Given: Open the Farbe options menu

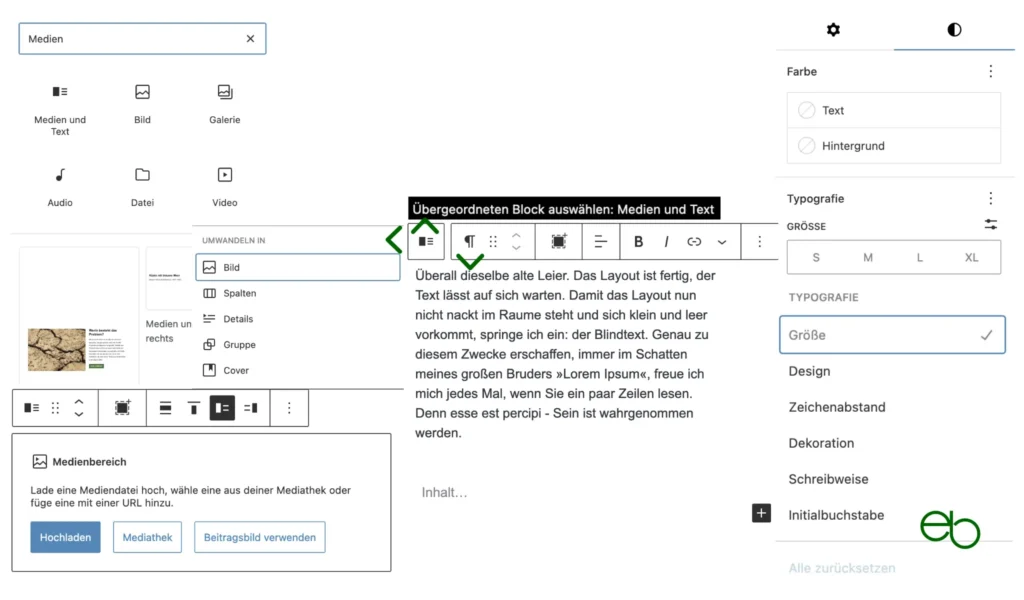Looking at the screenshot, I should click(991, 71).
